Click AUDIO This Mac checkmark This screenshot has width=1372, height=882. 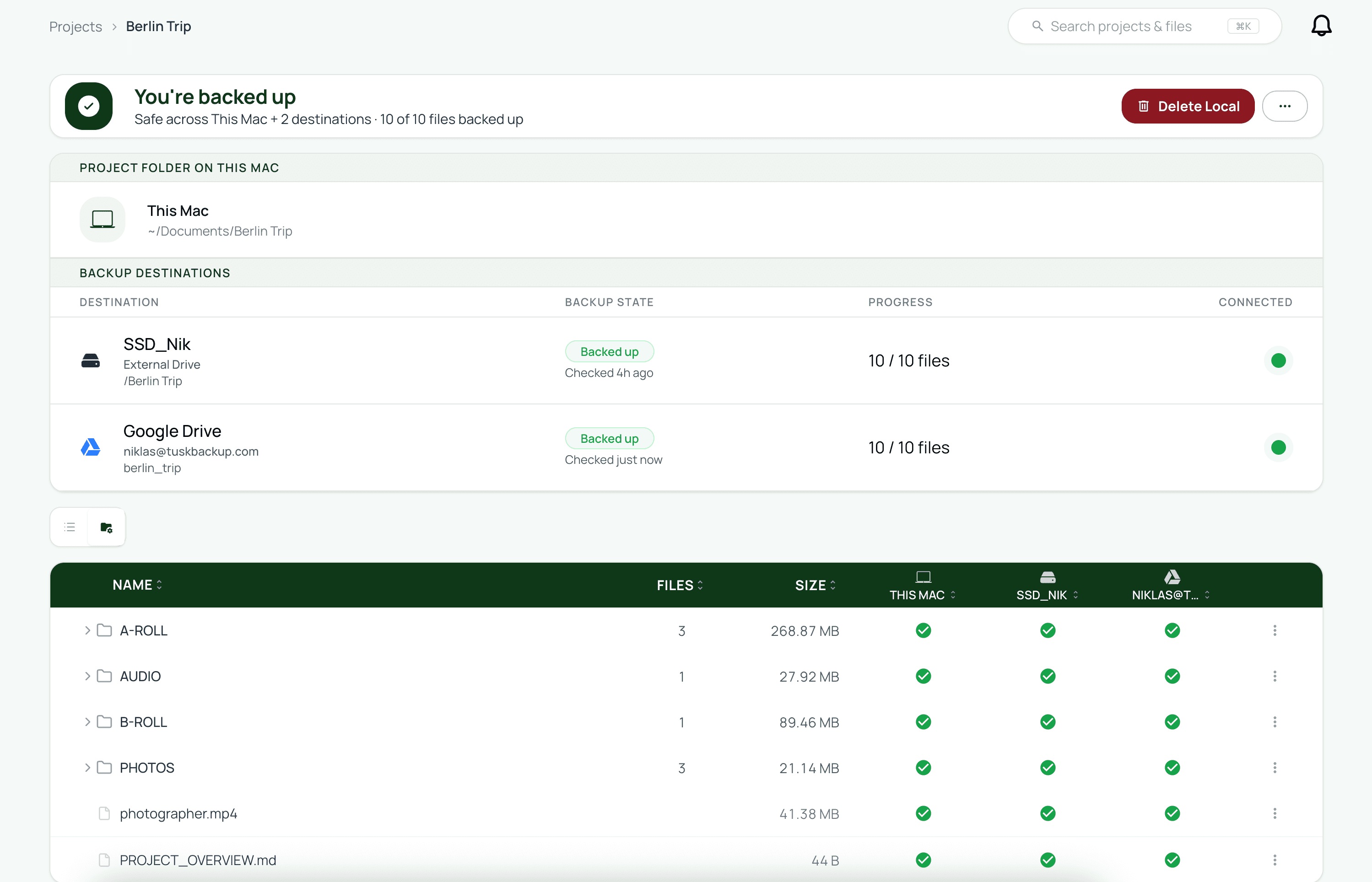point(923,677)
